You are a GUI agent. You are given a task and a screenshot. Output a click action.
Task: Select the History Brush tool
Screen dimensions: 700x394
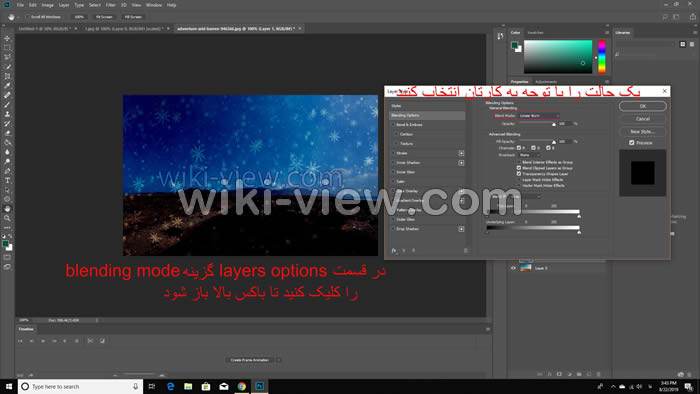[x=7, y=124]
